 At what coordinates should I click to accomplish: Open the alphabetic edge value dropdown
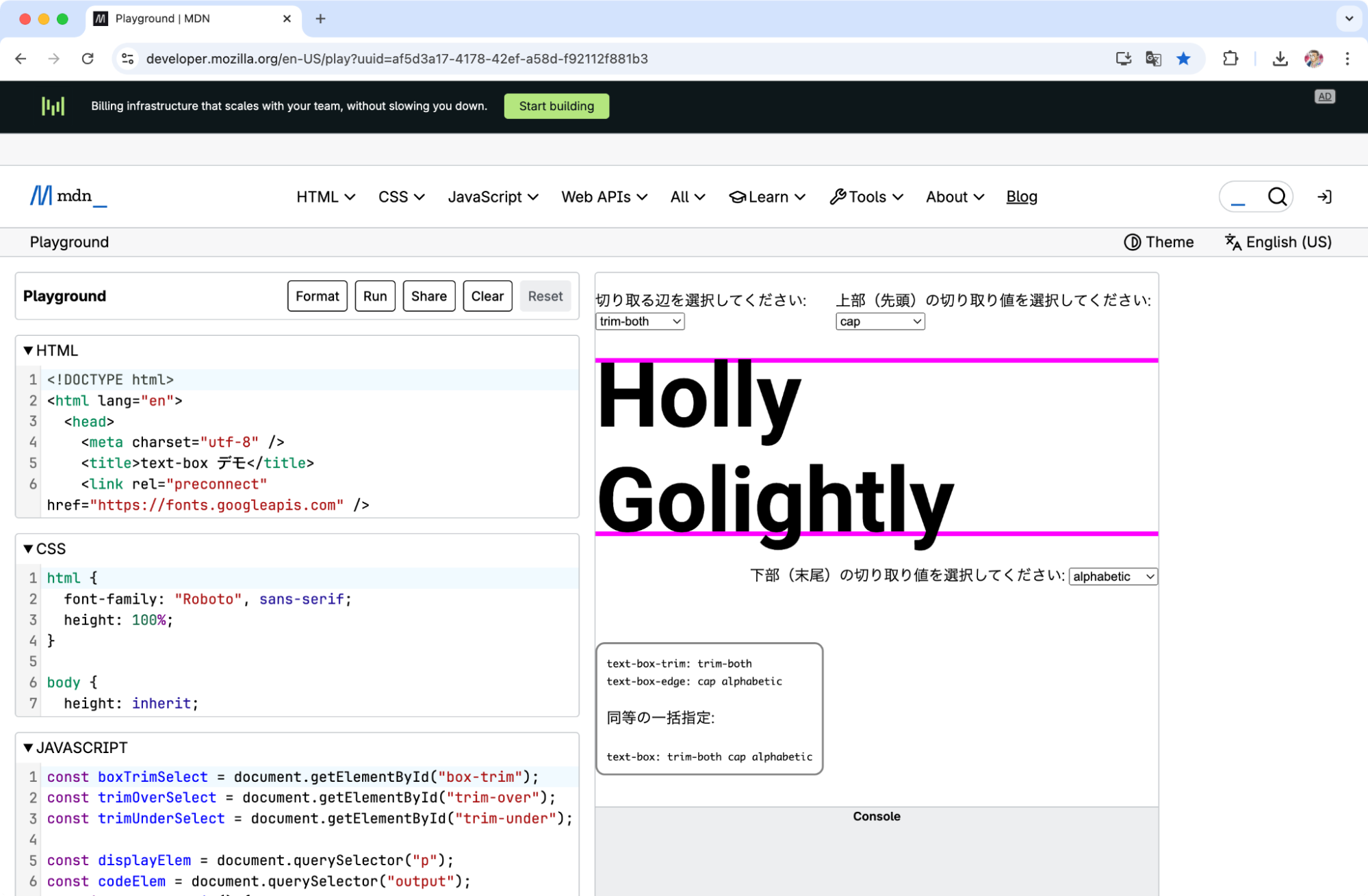[1113, 577]
